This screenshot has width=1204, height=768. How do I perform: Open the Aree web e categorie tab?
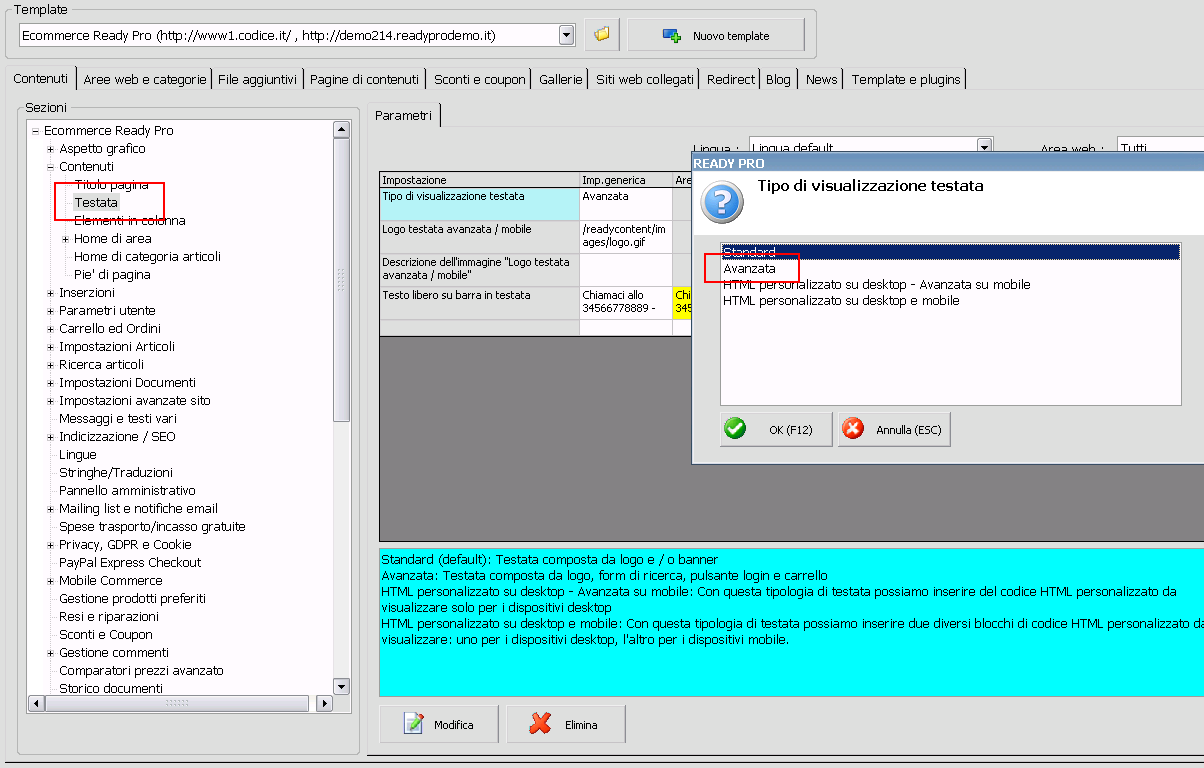145,79
